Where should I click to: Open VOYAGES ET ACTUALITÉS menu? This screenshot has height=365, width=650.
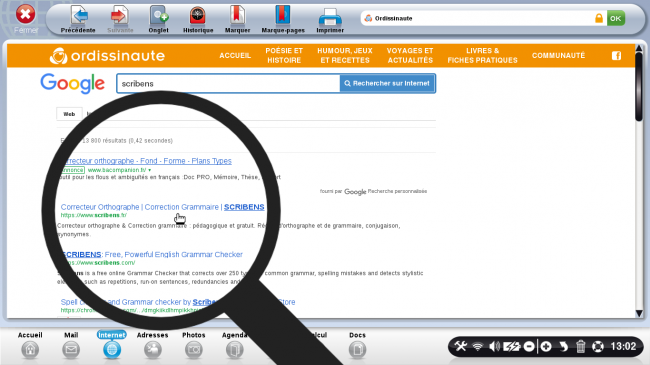click(410, 56)
